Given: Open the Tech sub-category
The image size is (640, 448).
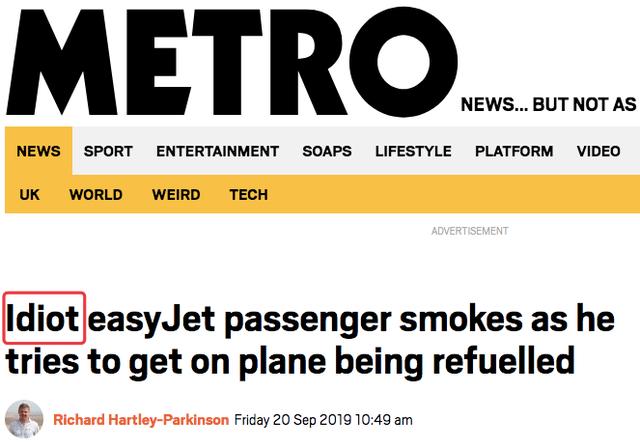Looking at the screenshot, I should click(x=248, y=195).
